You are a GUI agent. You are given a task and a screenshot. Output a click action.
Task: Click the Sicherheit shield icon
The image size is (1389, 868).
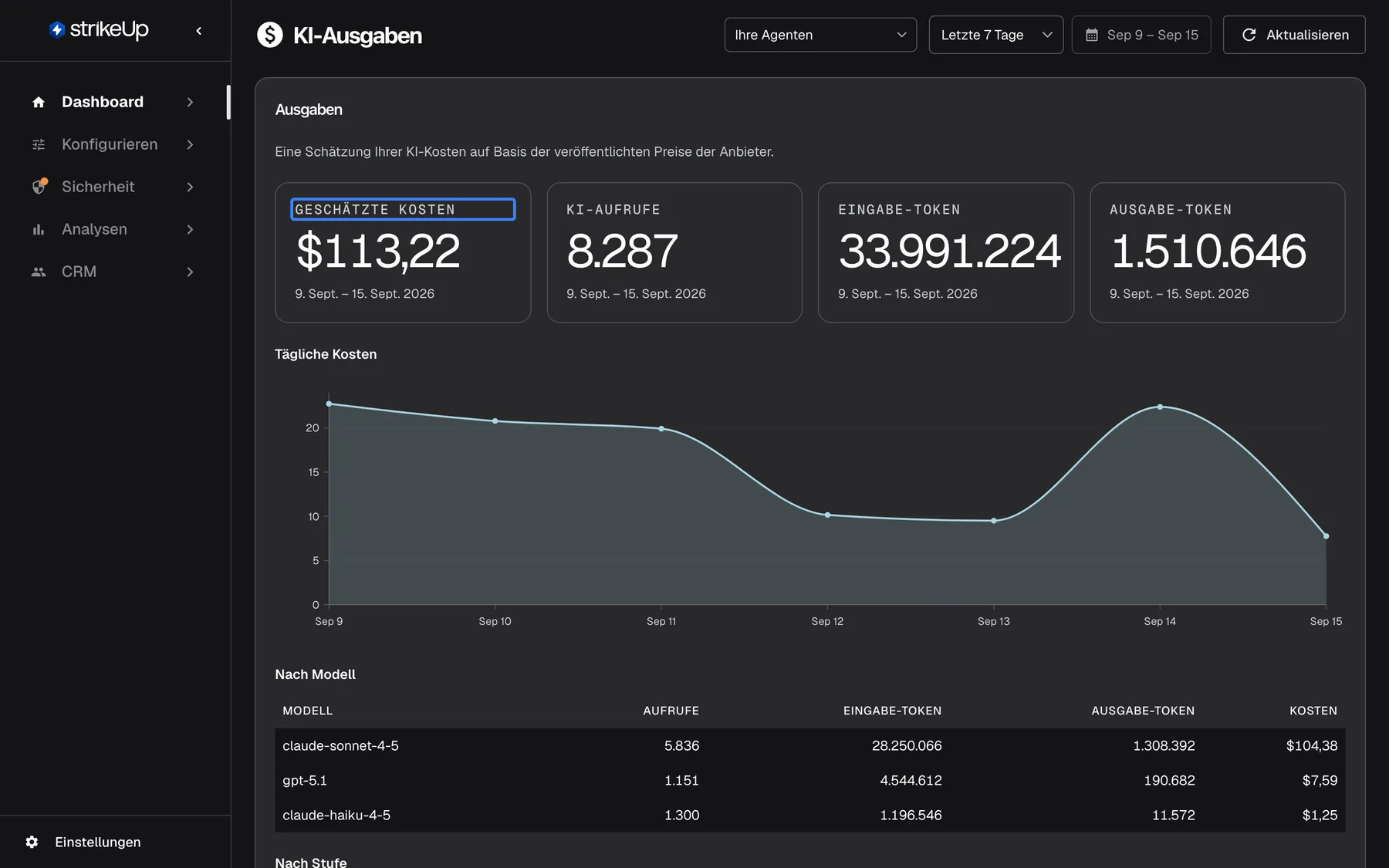click(x=39, y=187)
